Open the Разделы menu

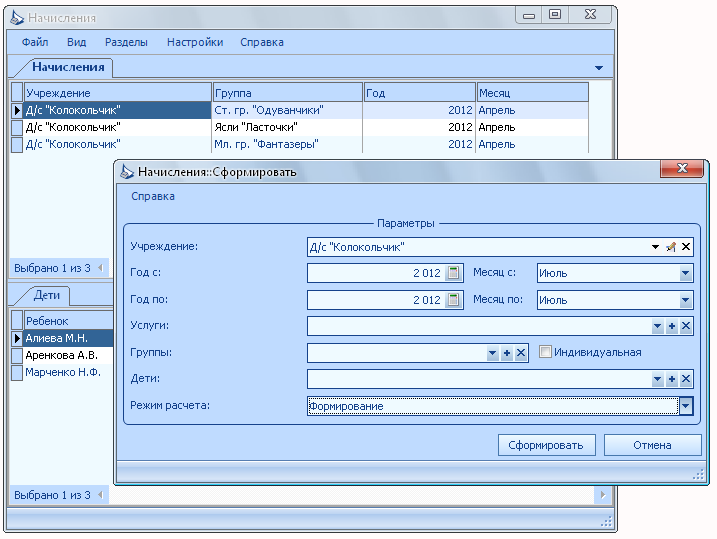pos(126,42)
